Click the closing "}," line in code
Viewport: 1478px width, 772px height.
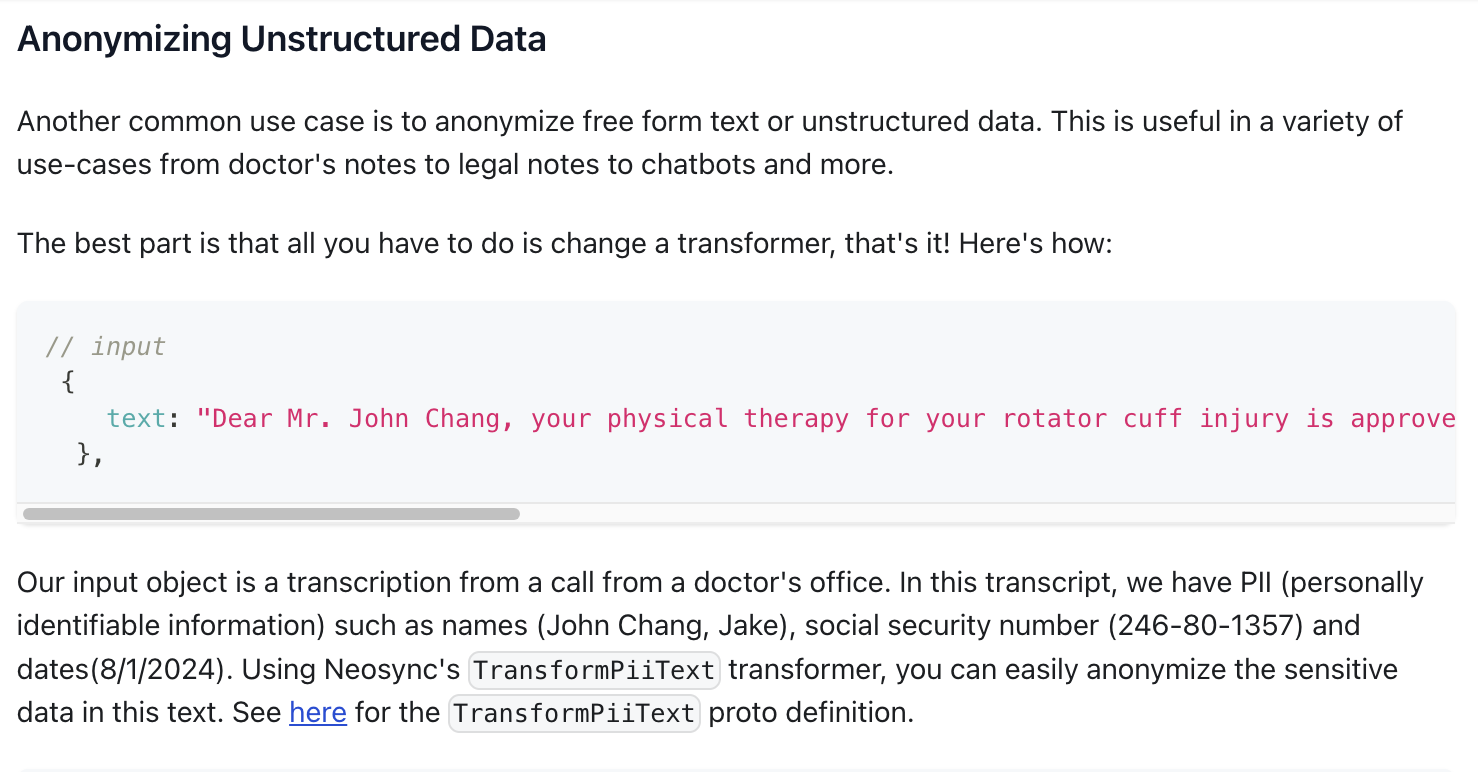pos(90,454)
